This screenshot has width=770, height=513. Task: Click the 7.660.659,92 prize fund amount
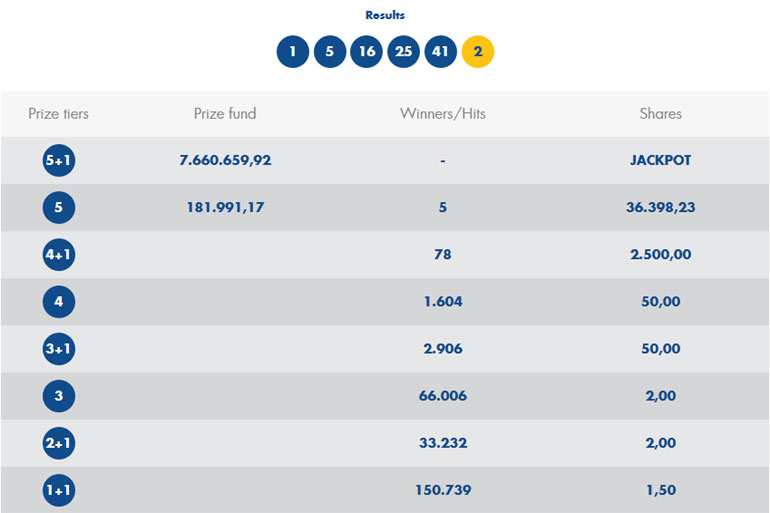tap(225, 160)
